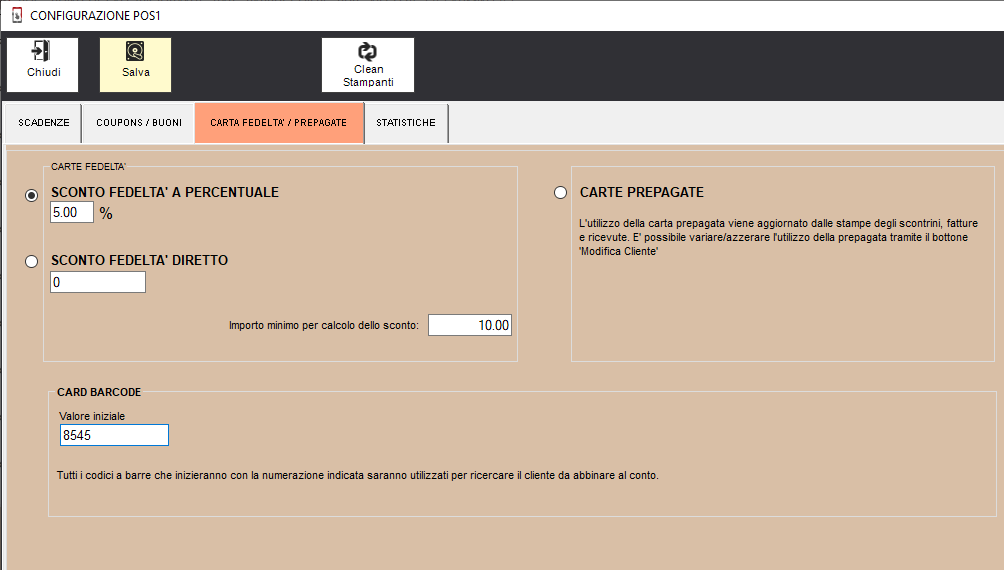The width and height of the screenshot is (1004, 570).
Task: Go to the STATISTICHE tab
Action: click(x=406, y=122)
